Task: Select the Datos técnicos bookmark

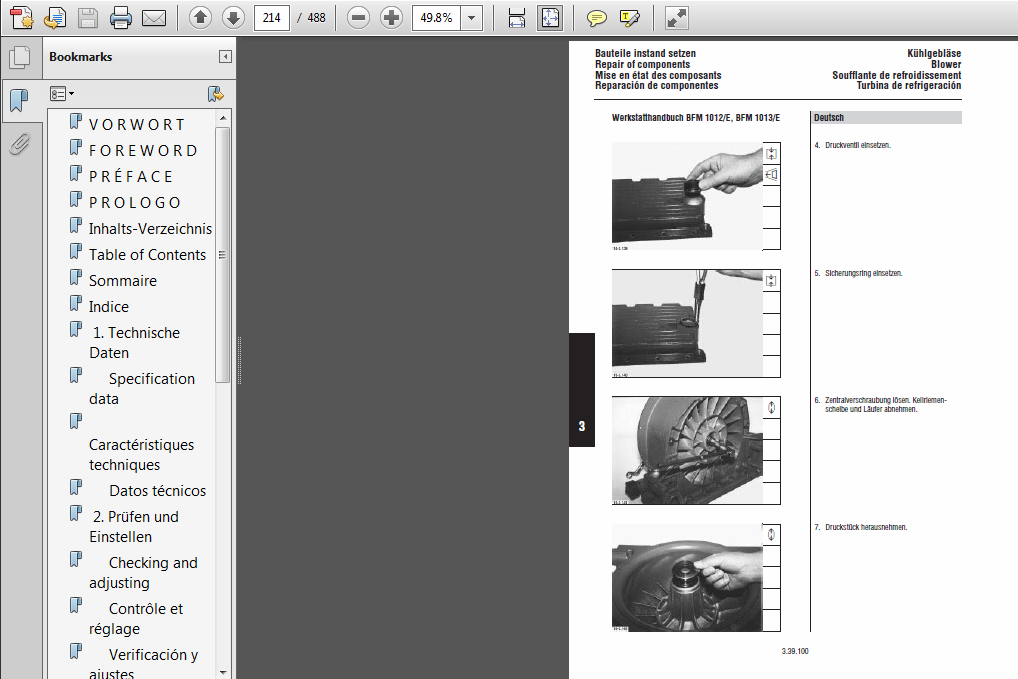Action: (x=157, y=491)
